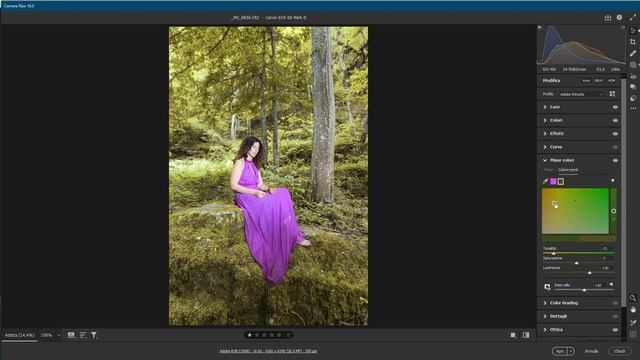Expand the Ottica panel
Screen dimensions: 640x360
click(x=545, y=330)
